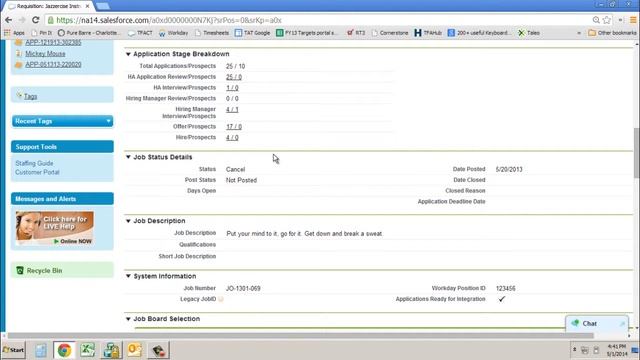Open the RT3 bookmark
Image resolution: width=640 pixels, height=360 pixels.
point(356,33)
